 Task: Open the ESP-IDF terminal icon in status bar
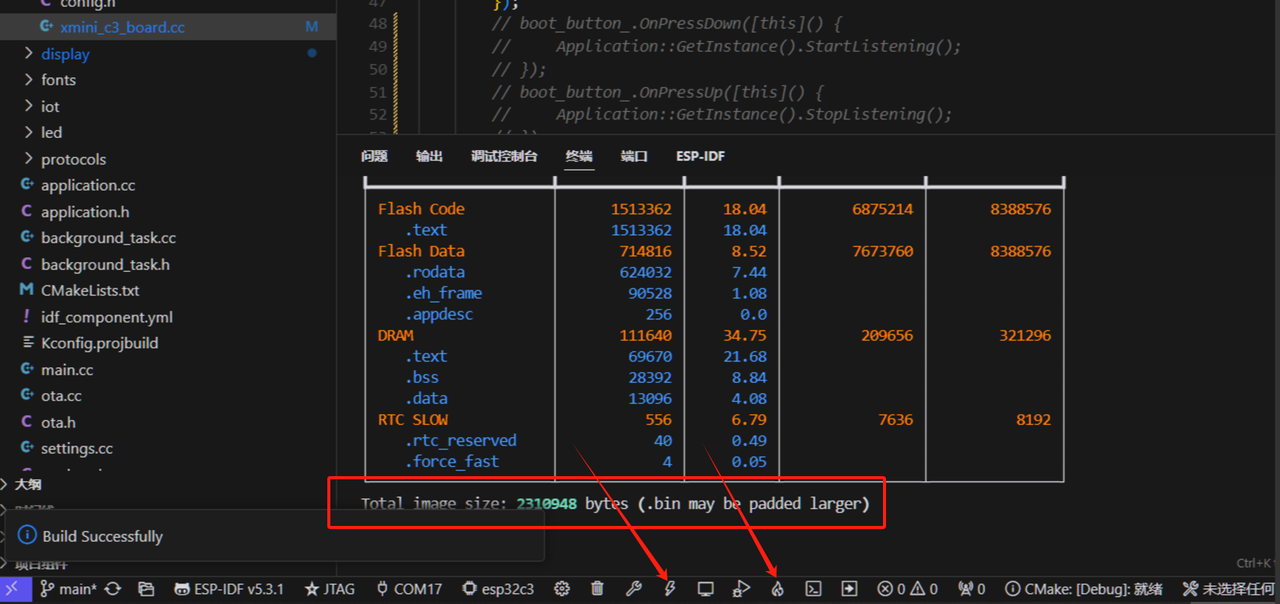(814, 589)
